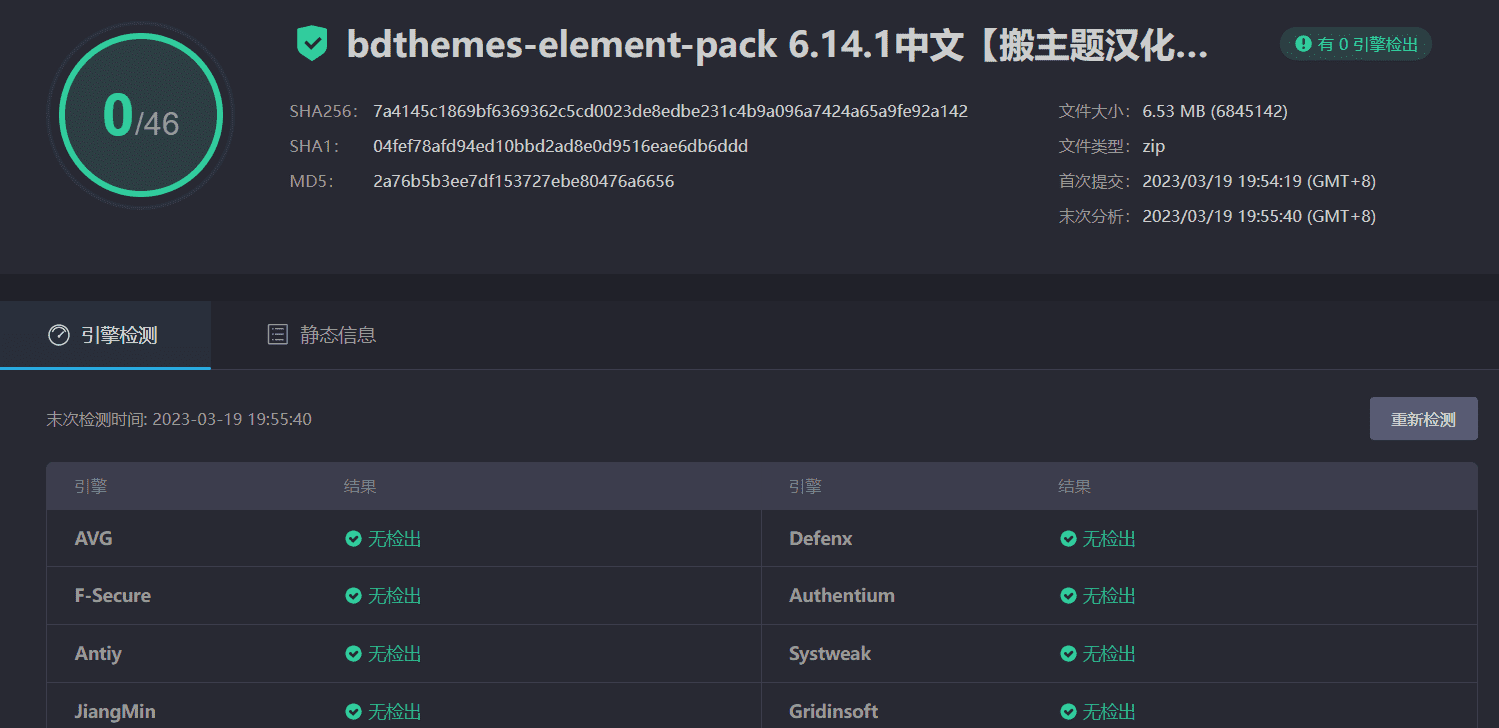This screenshot has width=1499, height=728.
Task: Click the MD5 hash value
Action: coord(523,181)
